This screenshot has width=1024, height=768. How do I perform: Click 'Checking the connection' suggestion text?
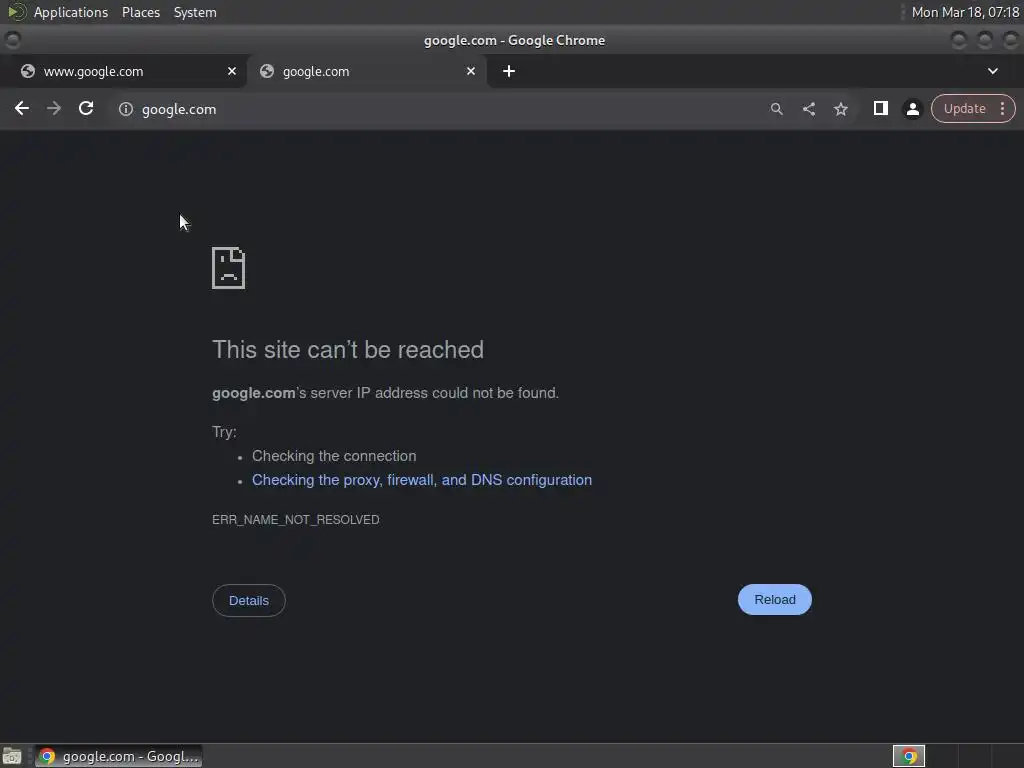point(334,456)
